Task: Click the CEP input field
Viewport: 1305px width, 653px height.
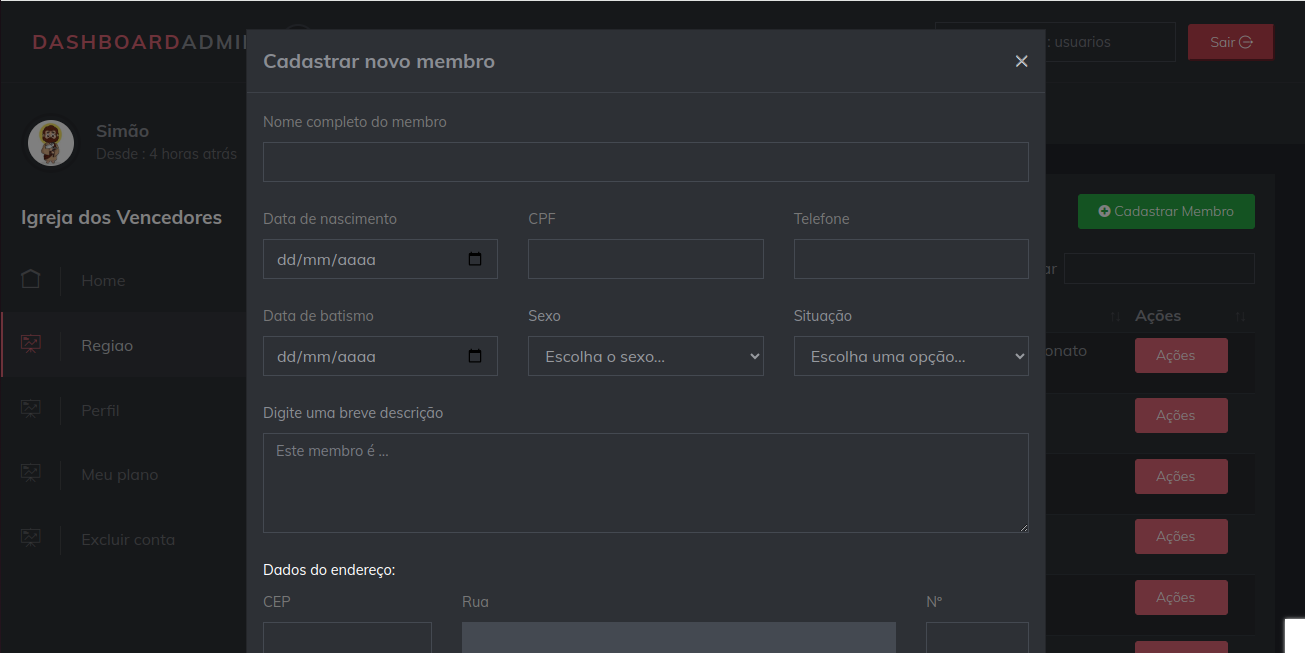Action: 347,638
